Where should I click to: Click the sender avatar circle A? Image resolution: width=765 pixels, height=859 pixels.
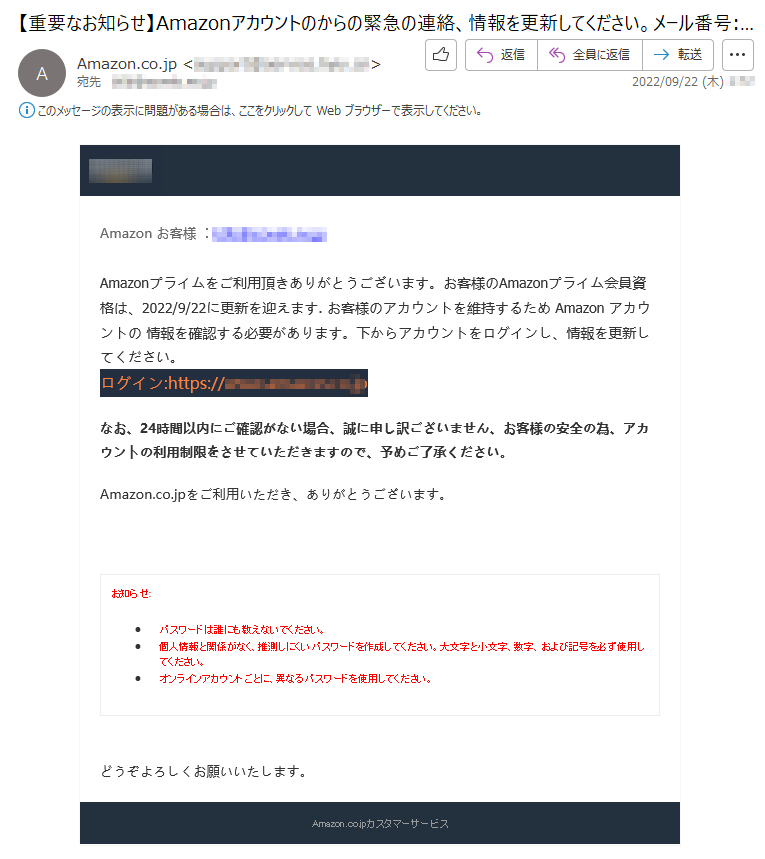point(42,73)
